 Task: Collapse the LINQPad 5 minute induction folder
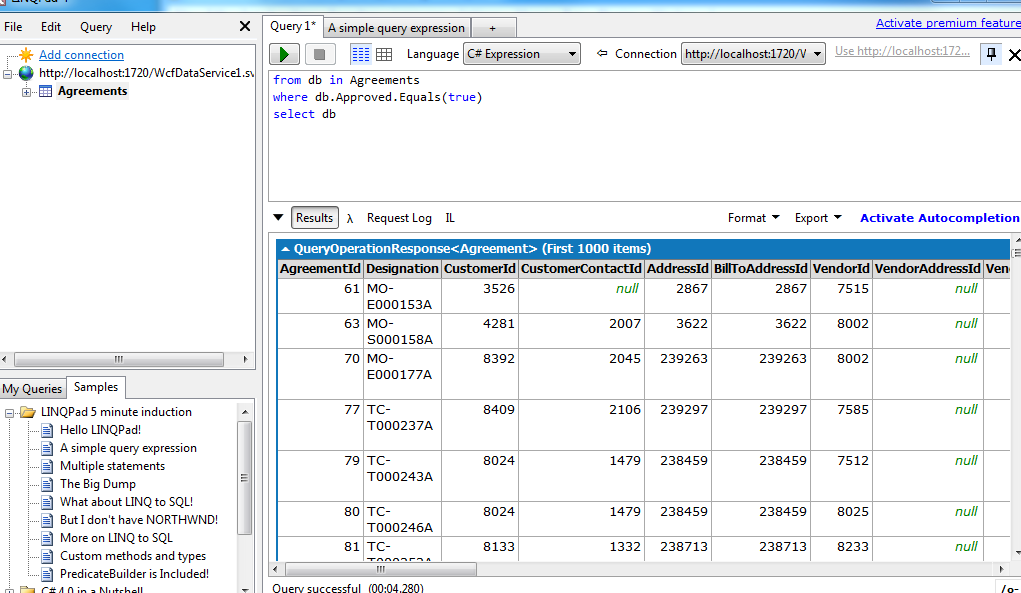point(10,413)
